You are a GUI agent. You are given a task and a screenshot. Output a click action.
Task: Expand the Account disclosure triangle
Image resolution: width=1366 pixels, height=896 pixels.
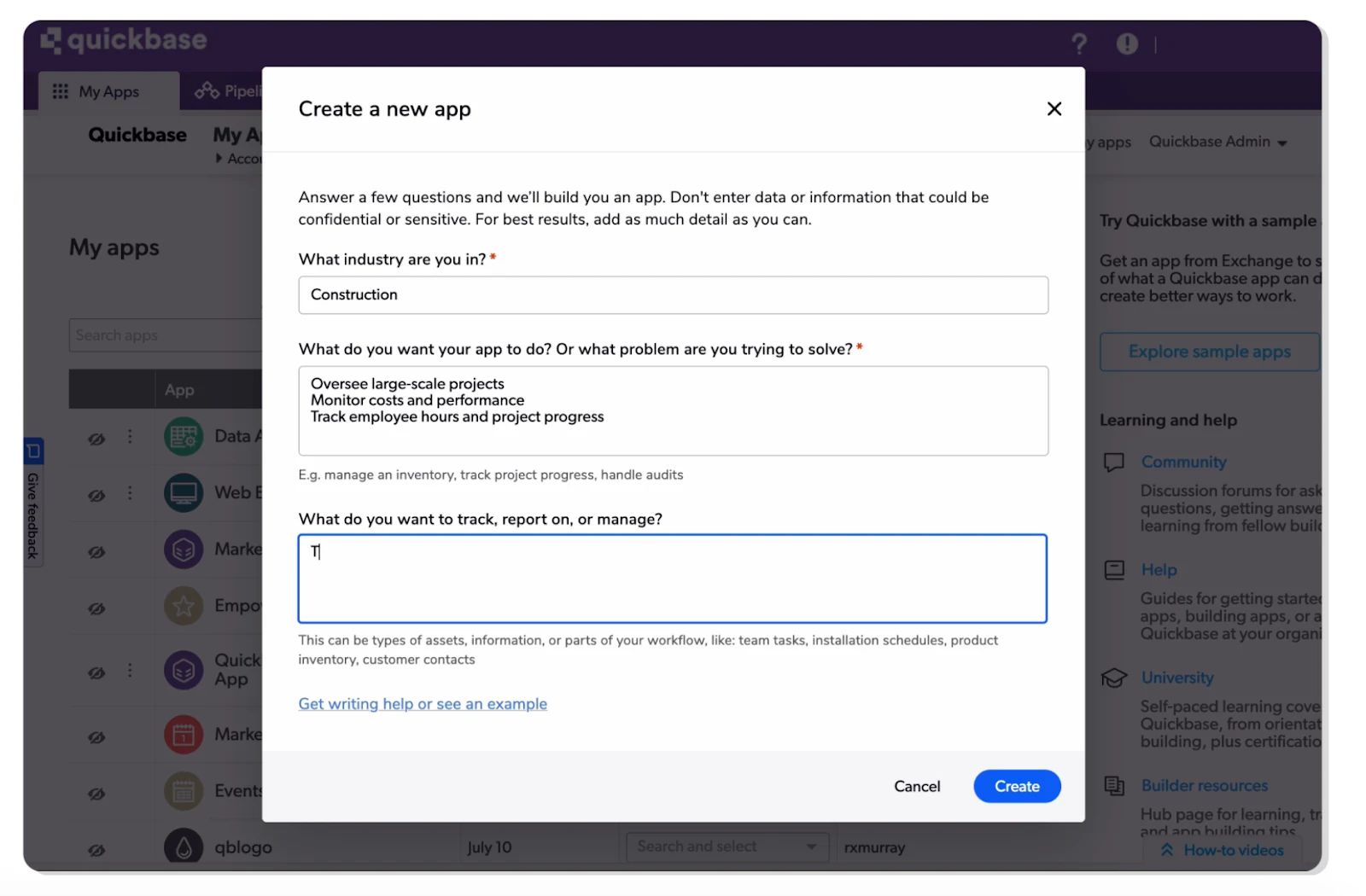pyautogui.click(x=219, y=158)
